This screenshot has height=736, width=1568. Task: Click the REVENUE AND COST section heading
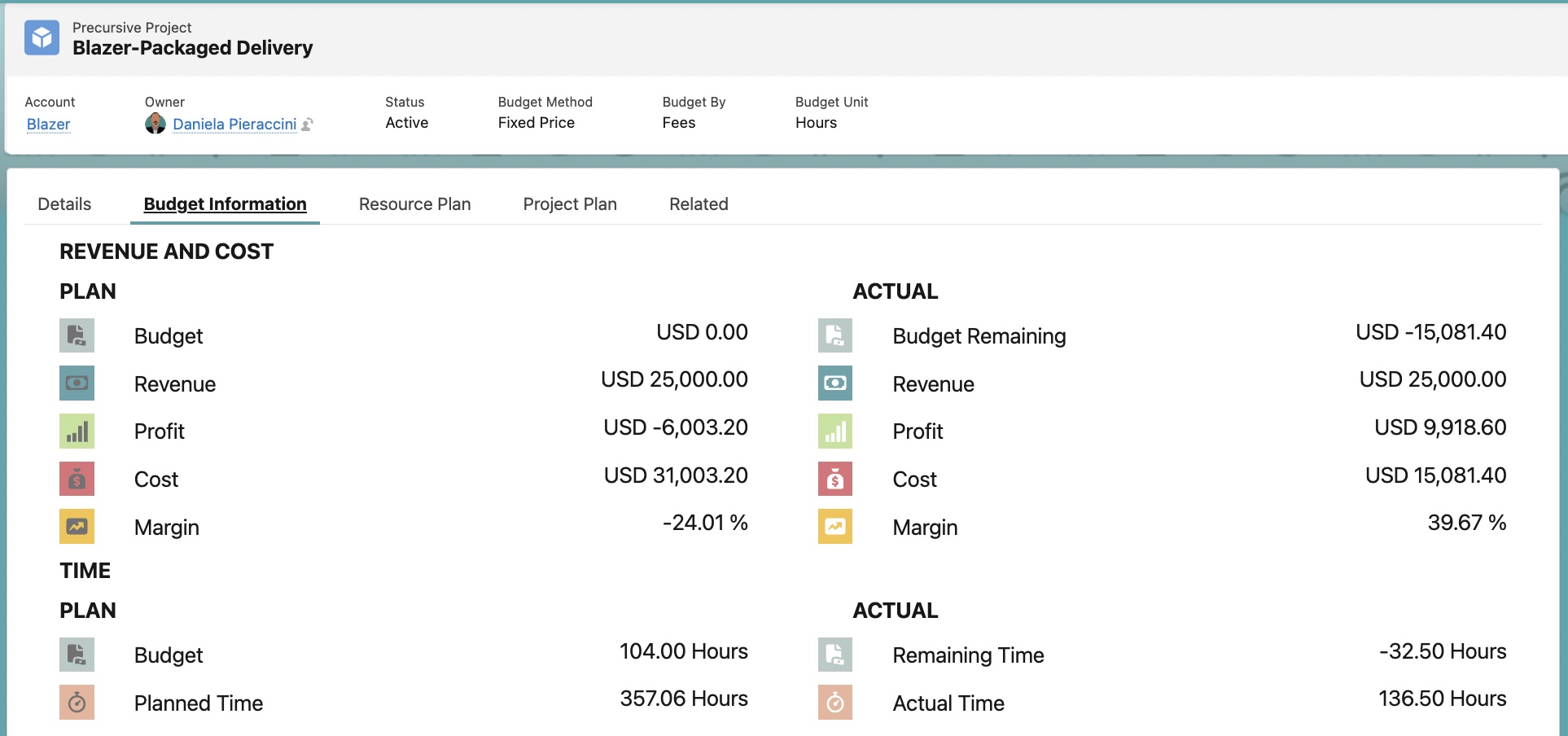click(x=166, y=252)
